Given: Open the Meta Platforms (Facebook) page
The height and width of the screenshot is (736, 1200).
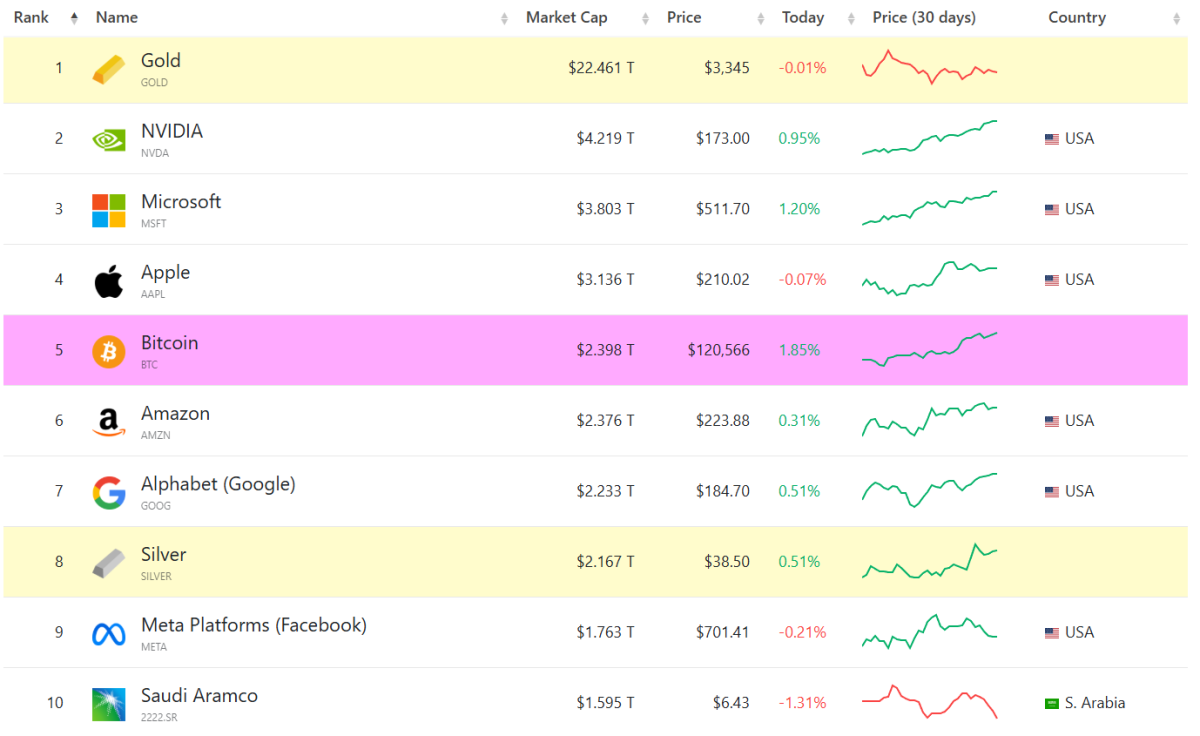Looking at the screenshot, I should point(254,625).
